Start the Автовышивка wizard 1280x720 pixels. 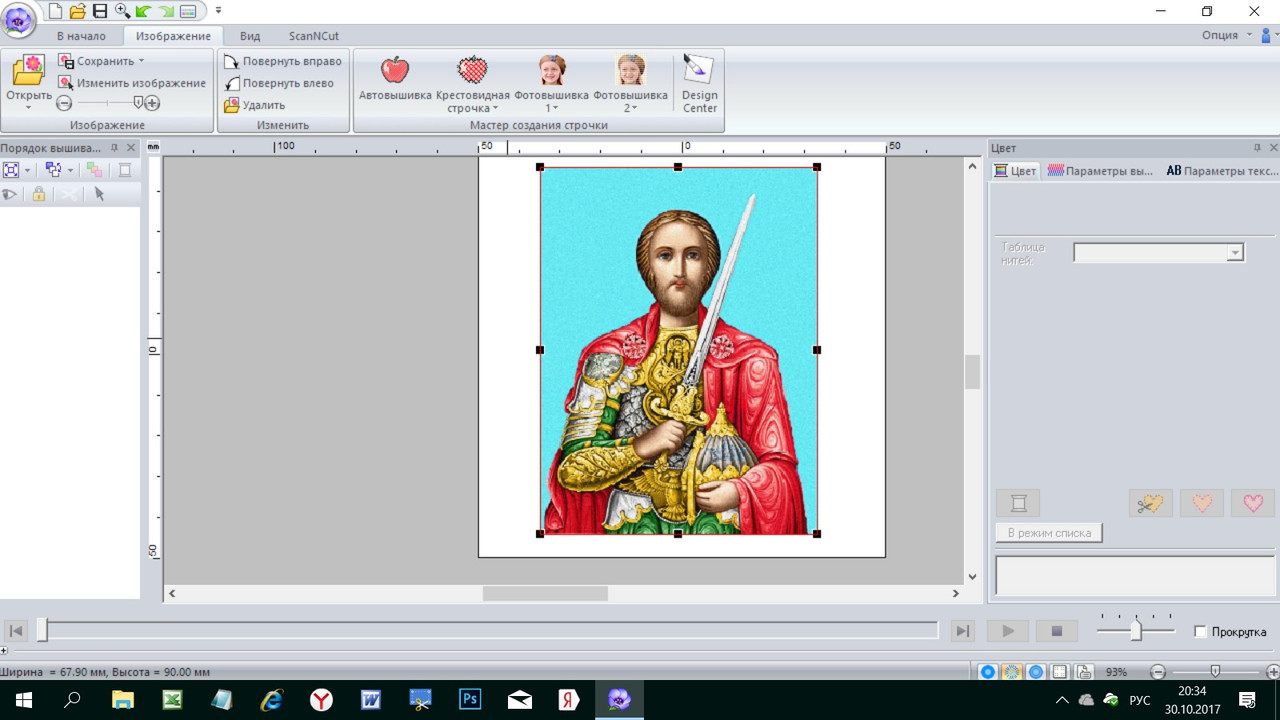[x=395, y=78]
